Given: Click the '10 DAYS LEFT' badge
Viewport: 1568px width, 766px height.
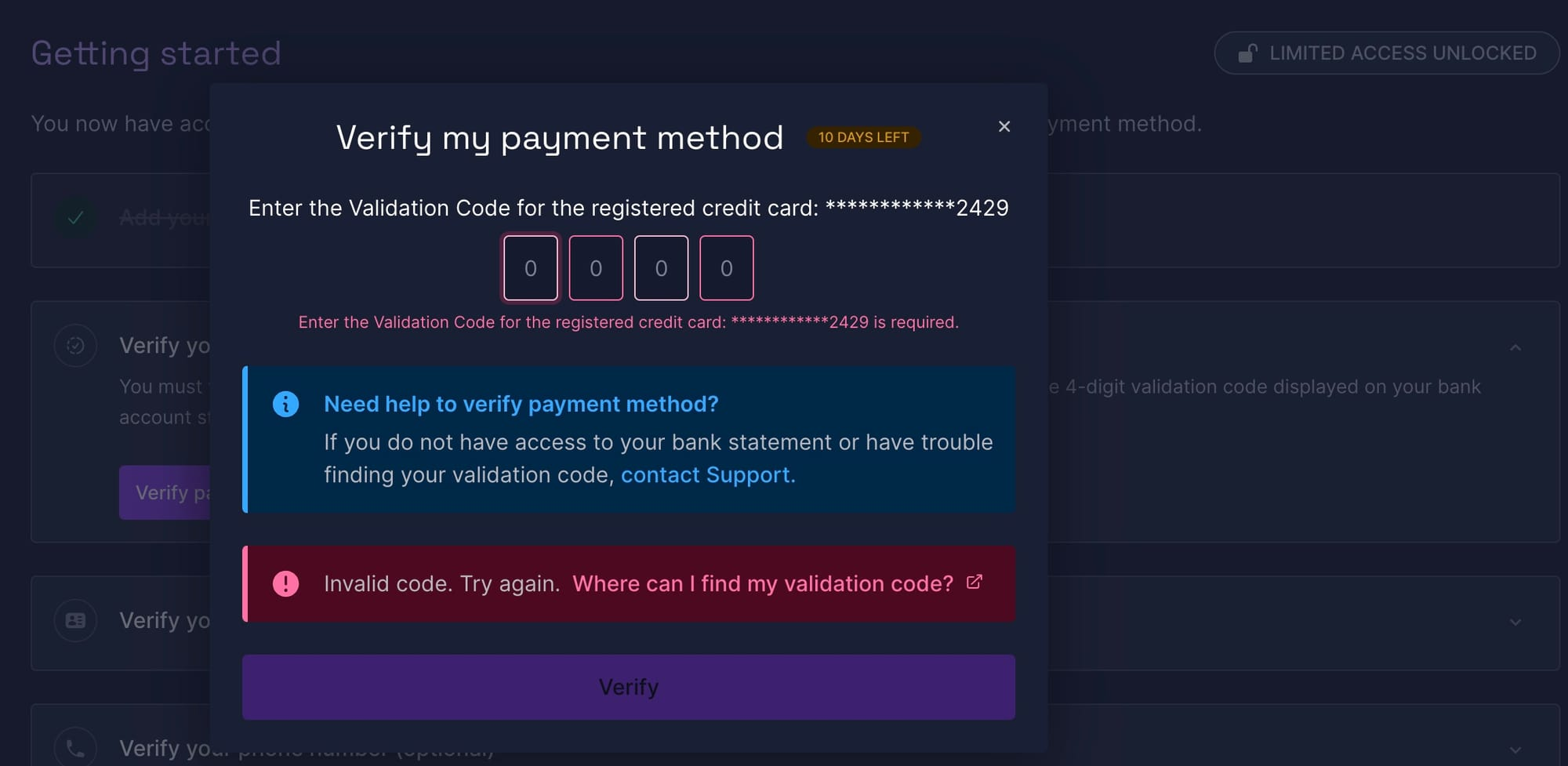Looking at the screenshot, I should 863,137.
